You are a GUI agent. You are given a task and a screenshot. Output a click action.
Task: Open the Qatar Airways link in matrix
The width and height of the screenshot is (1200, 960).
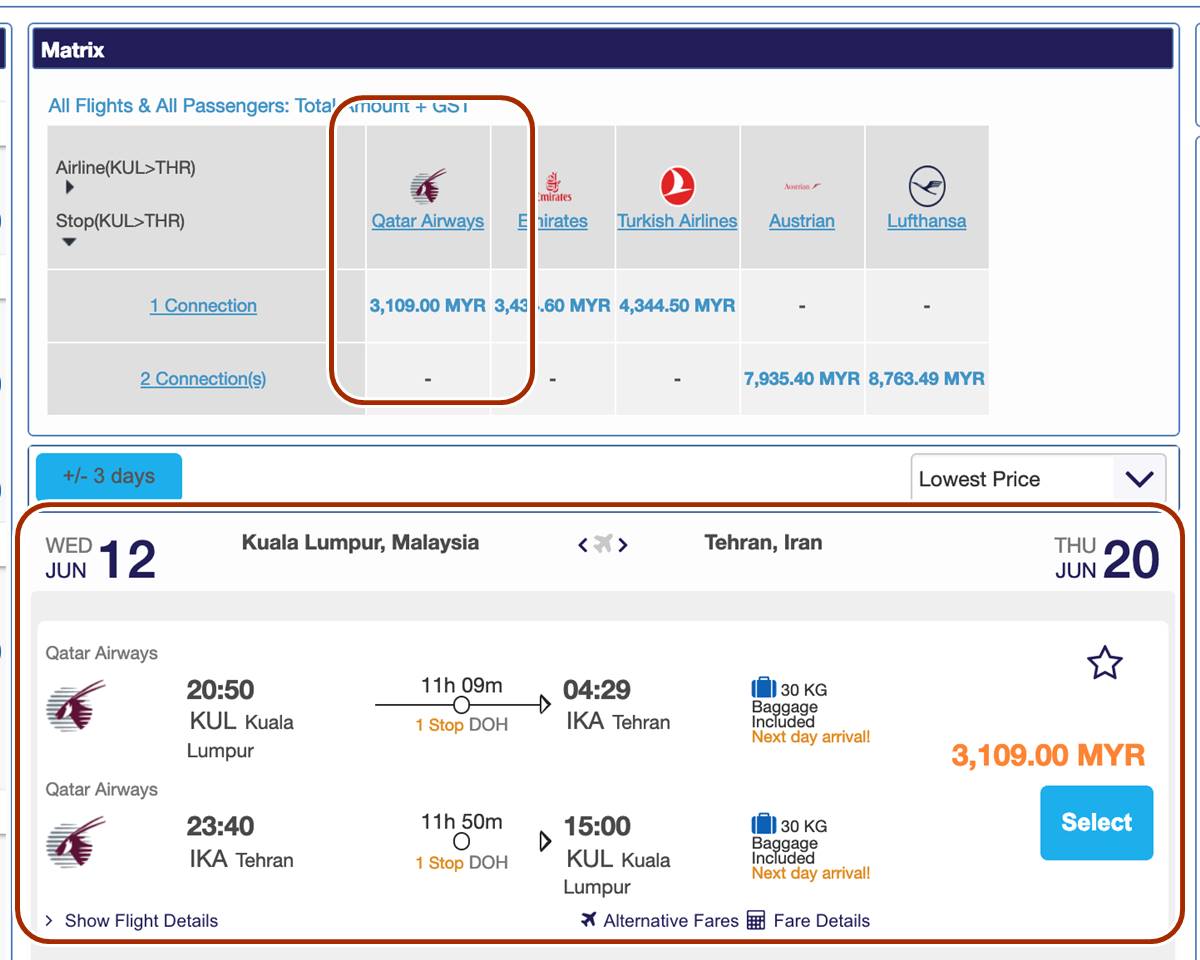pos(428,221)
